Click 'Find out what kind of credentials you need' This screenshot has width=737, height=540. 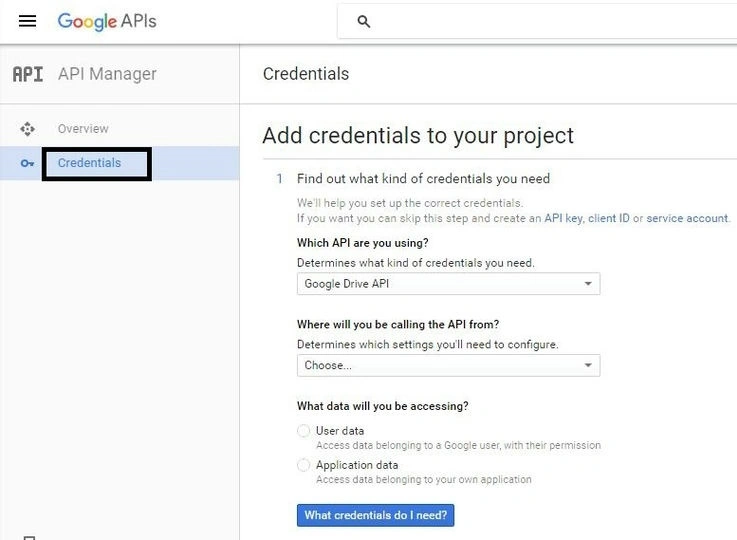423,179
